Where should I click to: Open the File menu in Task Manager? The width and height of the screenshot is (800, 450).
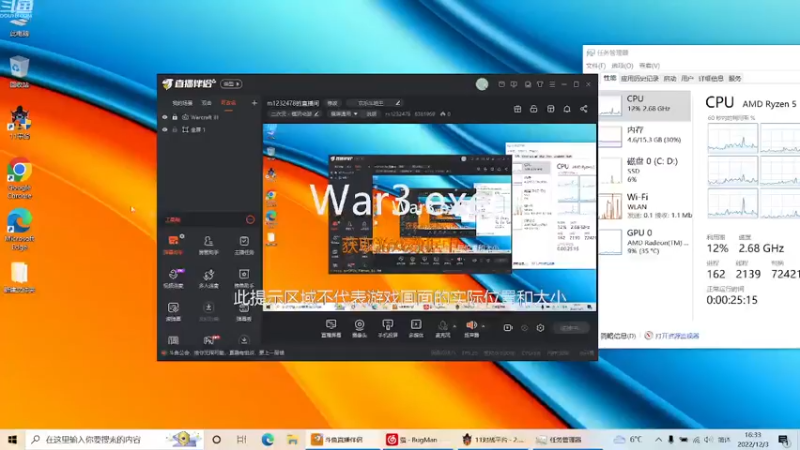tap(595, 66)
